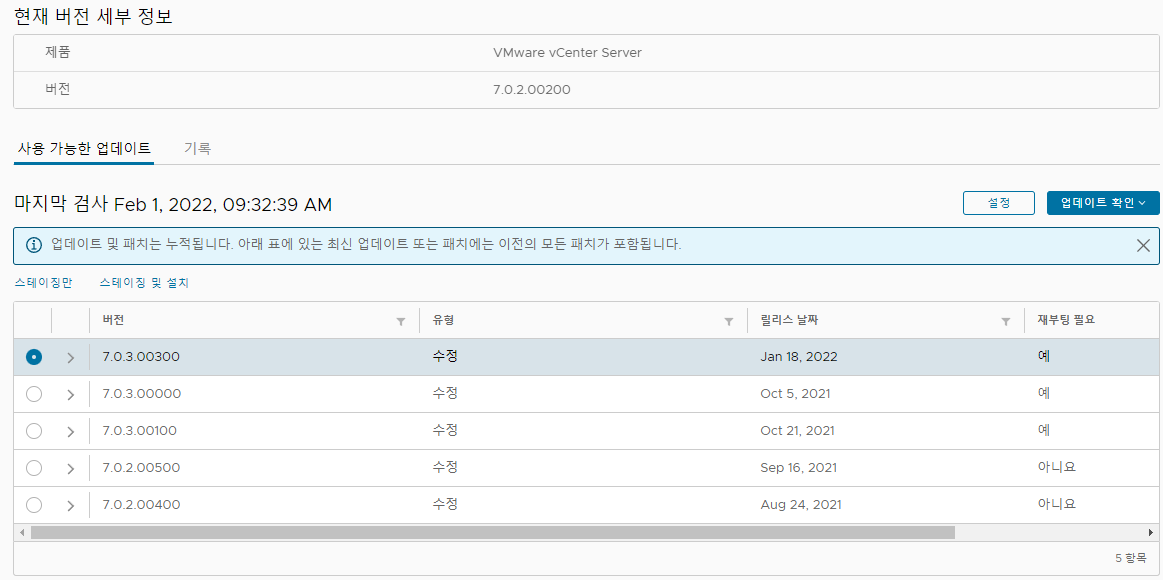The height and width of the screenshot is (580, 1163).
Task: Select radio button for version 7.0.3.00000
Action: 33,394
